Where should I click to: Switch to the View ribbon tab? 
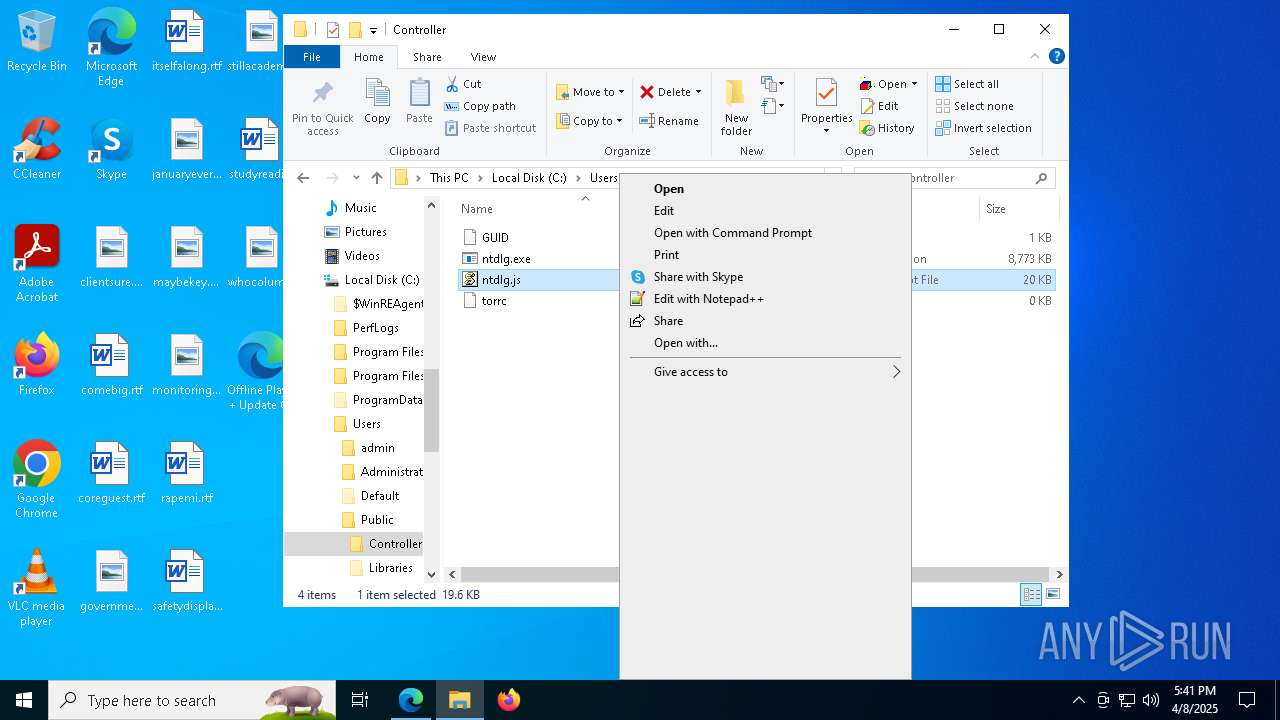point(483,57)
